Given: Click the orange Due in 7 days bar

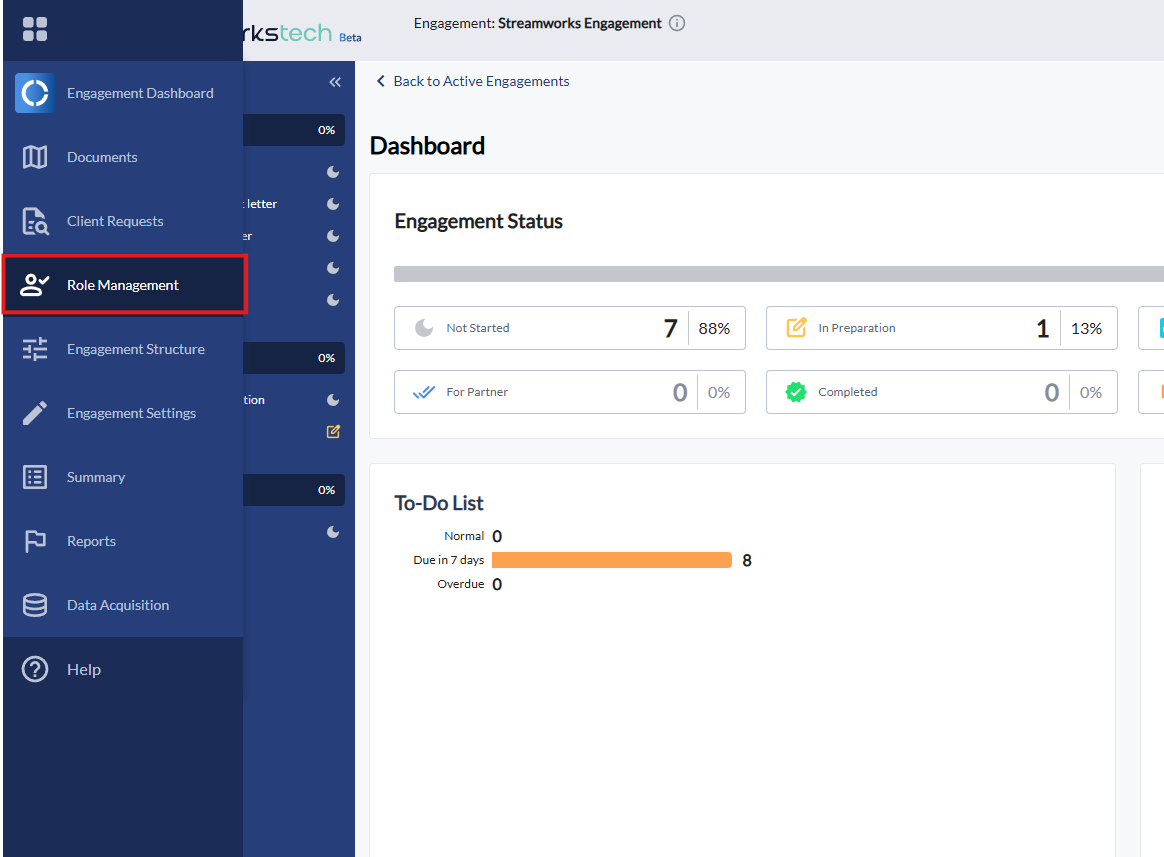Looking at the screenshot, I should (612, 560).
